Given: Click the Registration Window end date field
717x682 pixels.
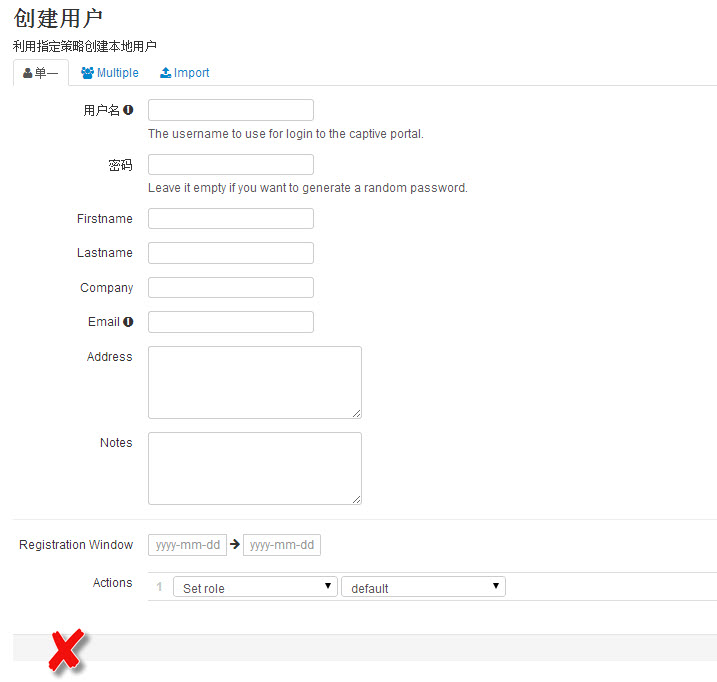Looking at the screenshot, I should click(281, 545).
